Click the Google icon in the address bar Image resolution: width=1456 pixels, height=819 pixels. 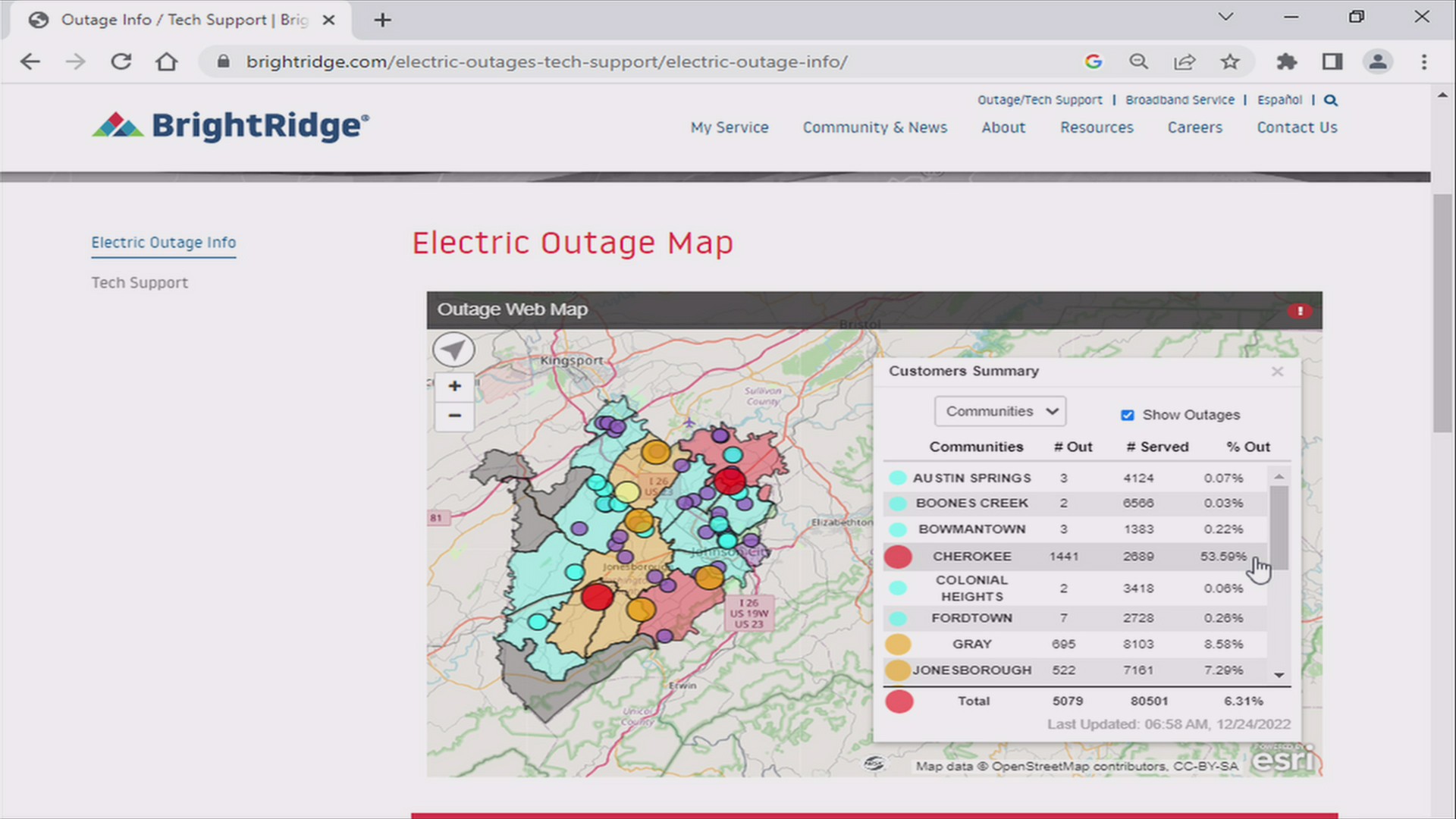click(1093, 61)
